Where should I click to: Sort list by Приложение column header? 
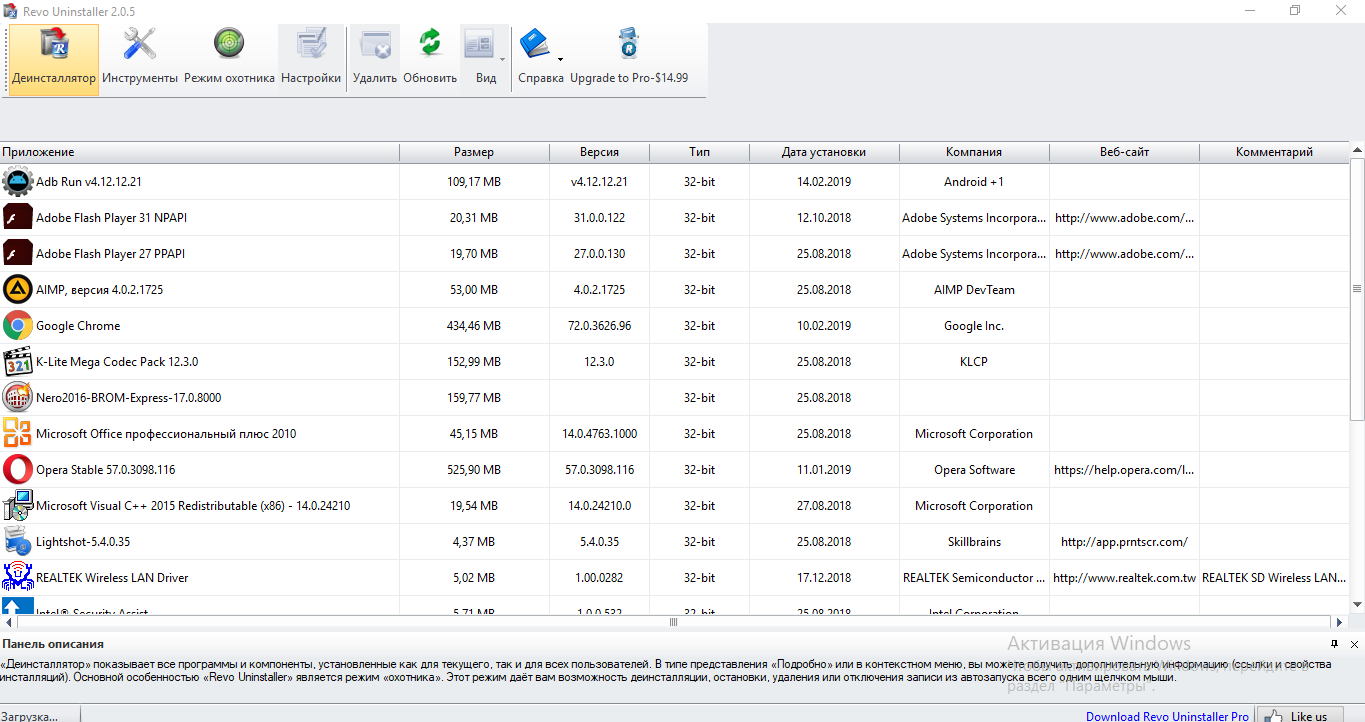tap(200, 152)
